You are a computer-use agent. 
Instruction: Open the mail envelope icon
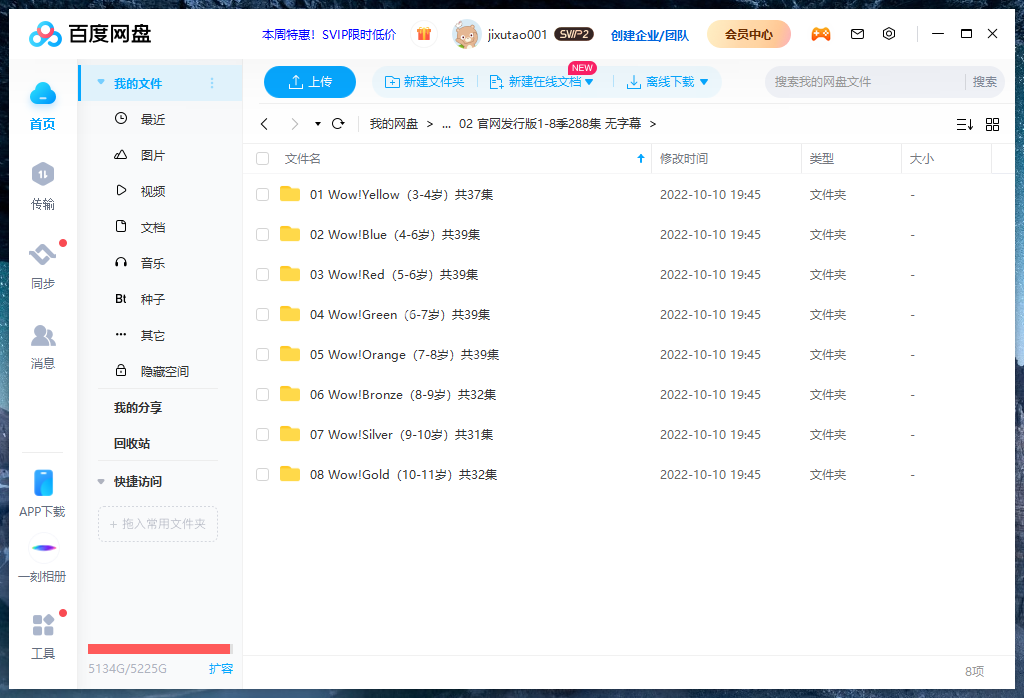click(857, 34)
